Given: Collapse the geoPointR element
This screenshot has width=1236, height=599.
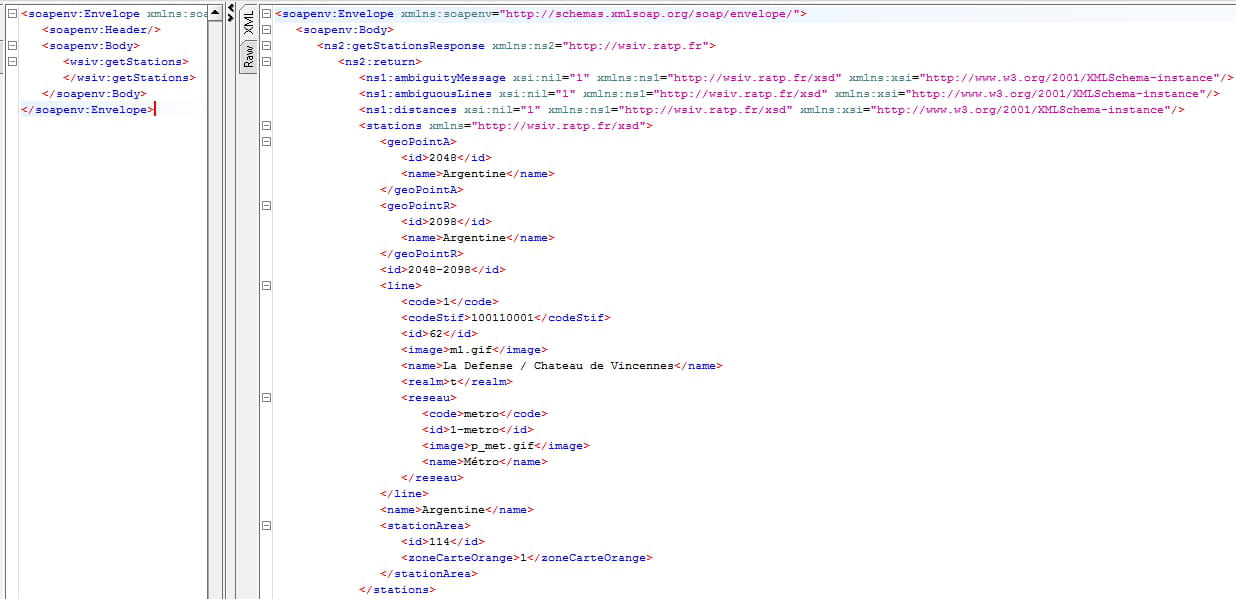Looking at the screenshot, I should click(266, 206).
